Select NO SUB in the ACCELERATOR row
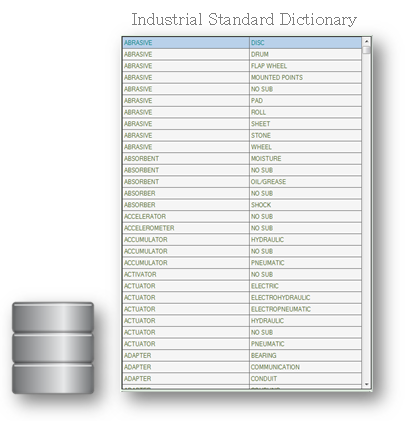 [305, 216]
